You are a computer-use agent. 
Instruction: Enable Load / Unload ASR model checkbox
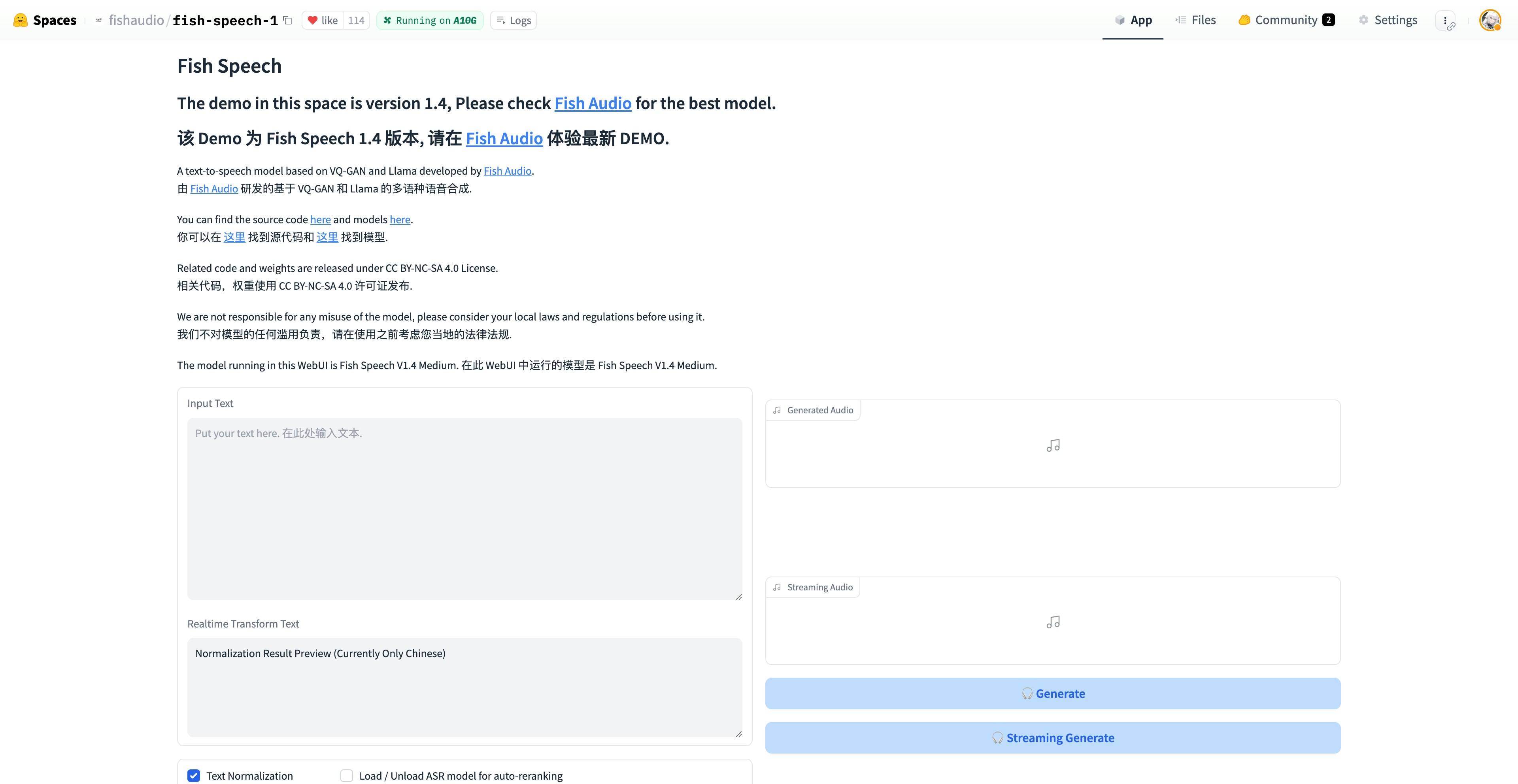[347, 776]
